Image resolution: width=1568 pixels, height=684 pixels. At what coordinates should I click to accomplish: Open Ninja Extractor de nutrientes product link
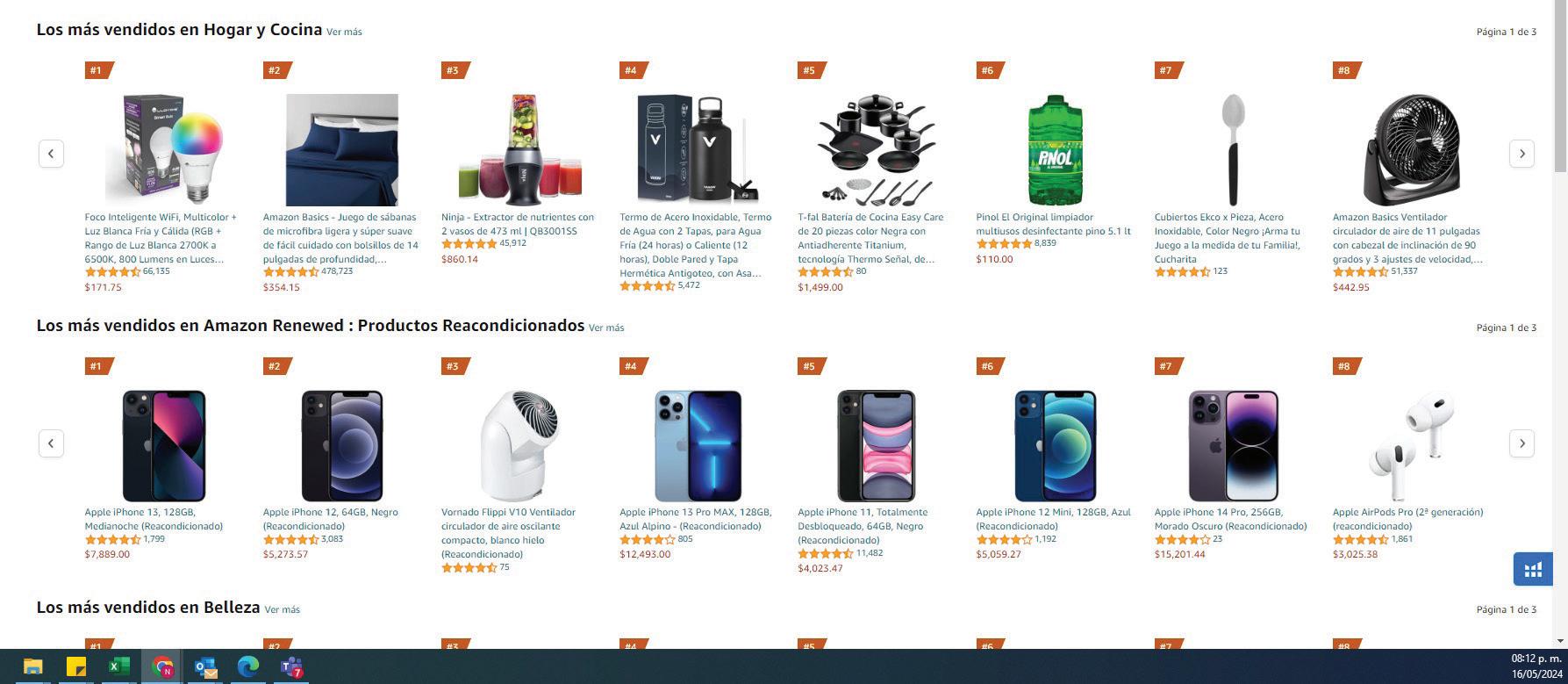(518, 224)
